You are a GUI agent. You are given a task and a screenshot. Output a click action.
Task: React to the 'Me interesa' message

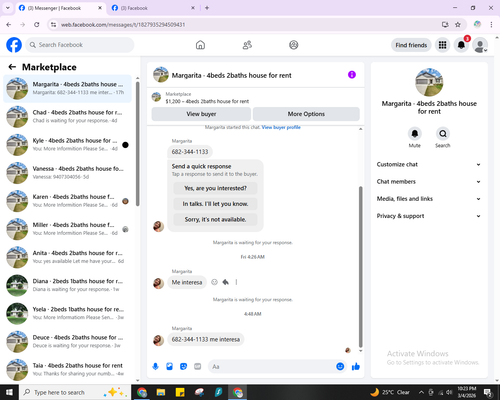pyautogui.click(x=214, y=282)
